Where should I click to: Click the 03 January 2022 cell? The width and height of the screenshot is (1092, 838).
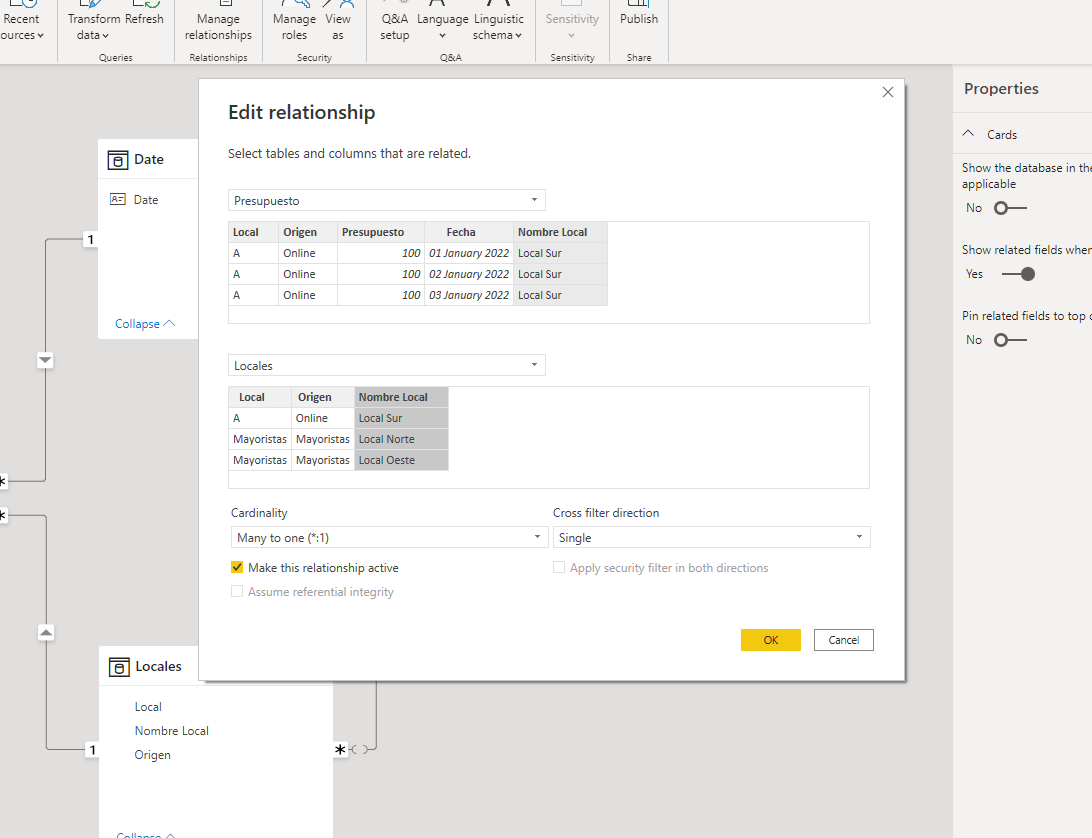point(469,295)
